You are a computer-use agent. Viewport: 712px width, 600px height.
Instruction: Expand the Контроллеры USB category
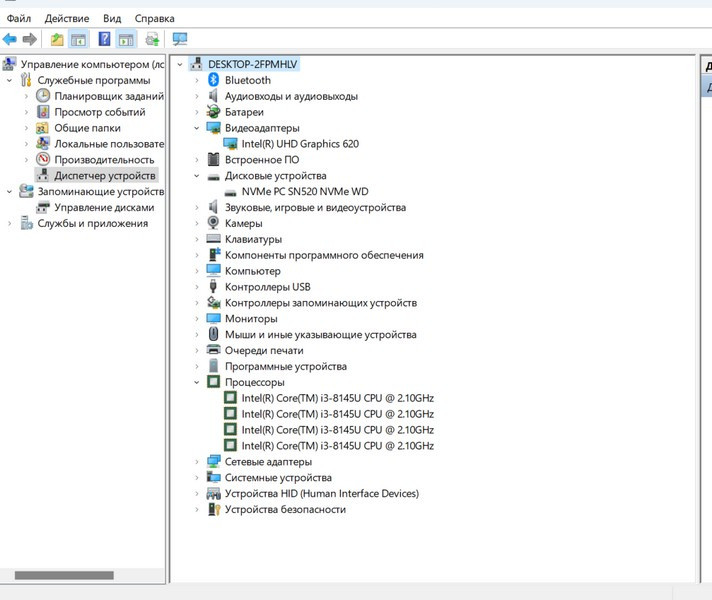197,287
